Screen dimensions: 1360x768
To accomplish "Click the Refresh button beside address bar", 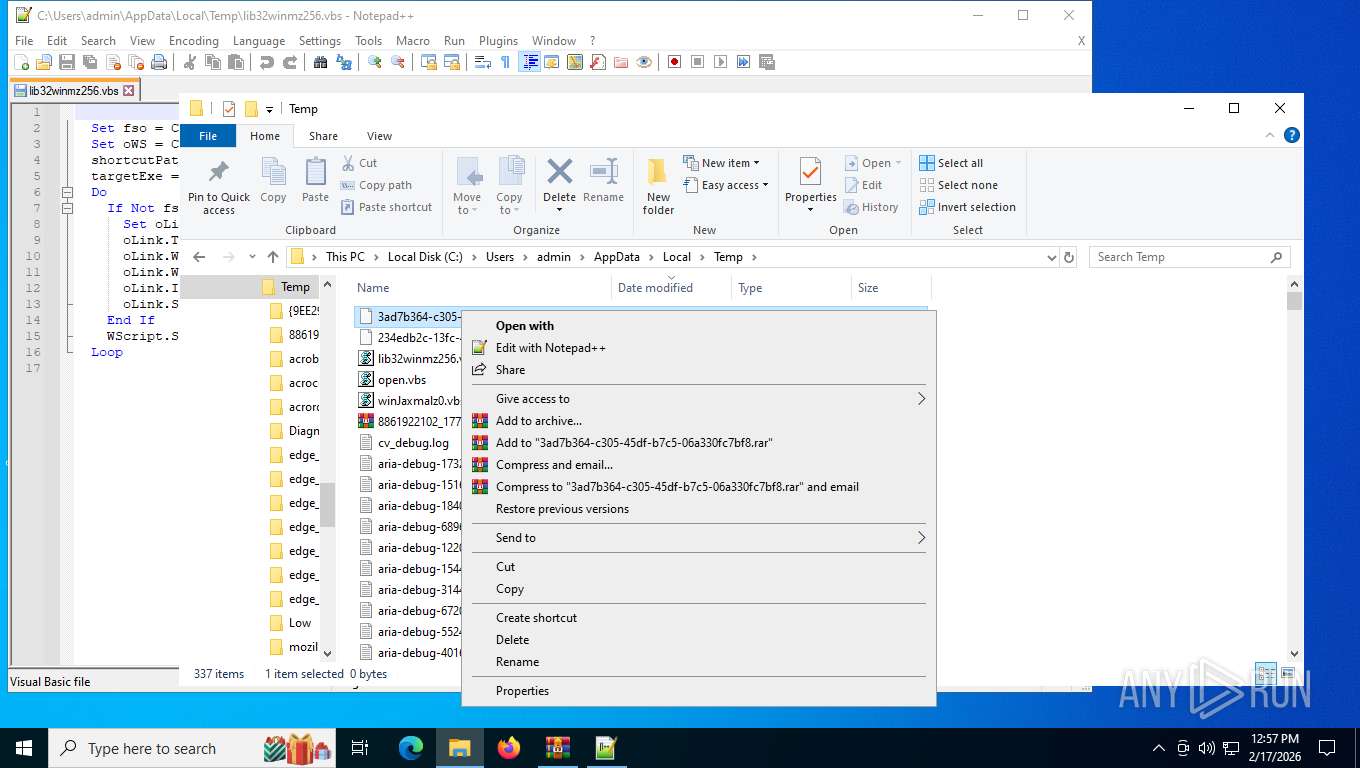I will click(1069, 257).
